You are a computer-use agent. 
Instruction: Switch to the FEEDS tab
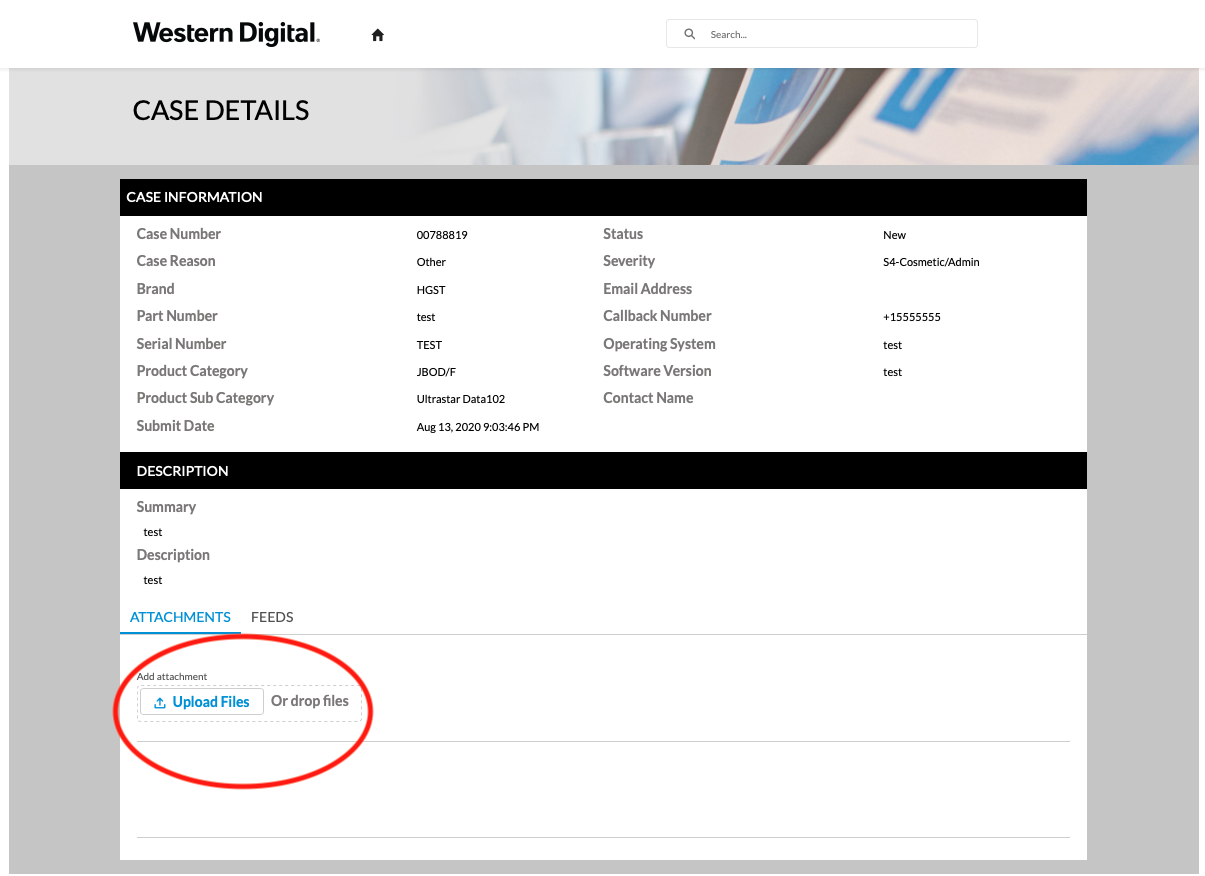pos(271,617)
